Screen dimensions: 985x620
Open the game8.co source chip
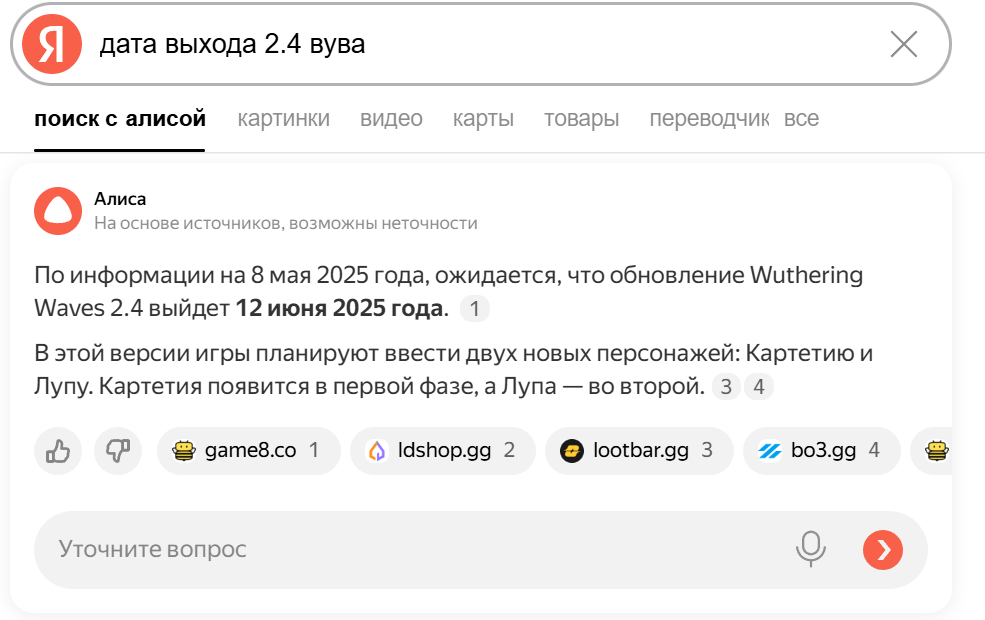tap(248, 450)
